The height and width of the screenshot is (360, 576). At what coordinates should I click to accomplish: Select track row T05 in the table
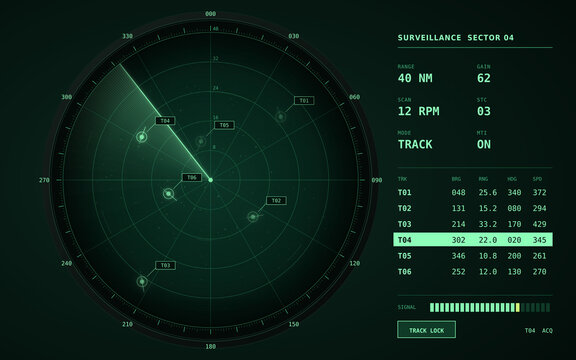tap(473, 256)
